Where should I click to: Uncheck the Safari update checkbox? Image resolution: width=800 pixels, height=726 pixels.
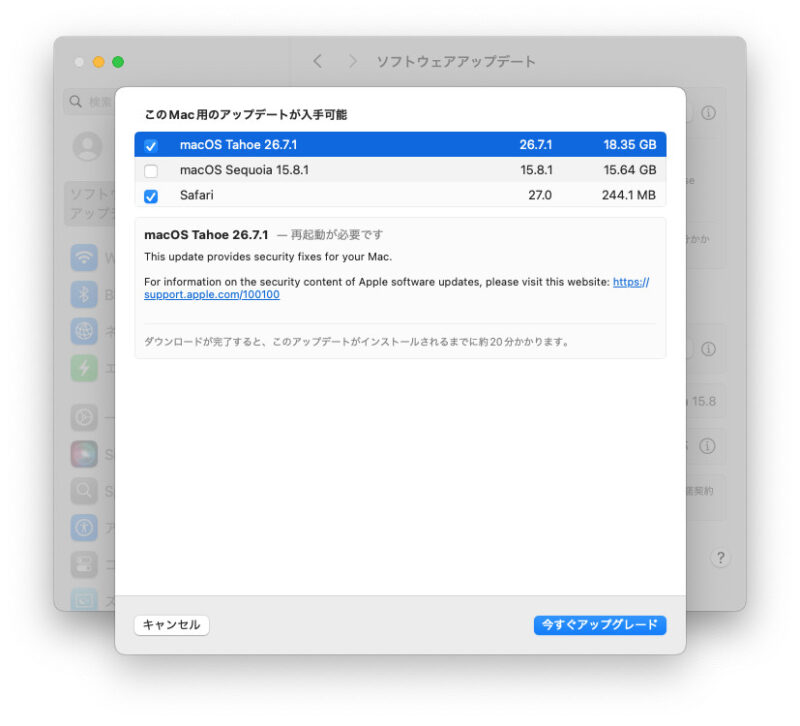(151, 196)
